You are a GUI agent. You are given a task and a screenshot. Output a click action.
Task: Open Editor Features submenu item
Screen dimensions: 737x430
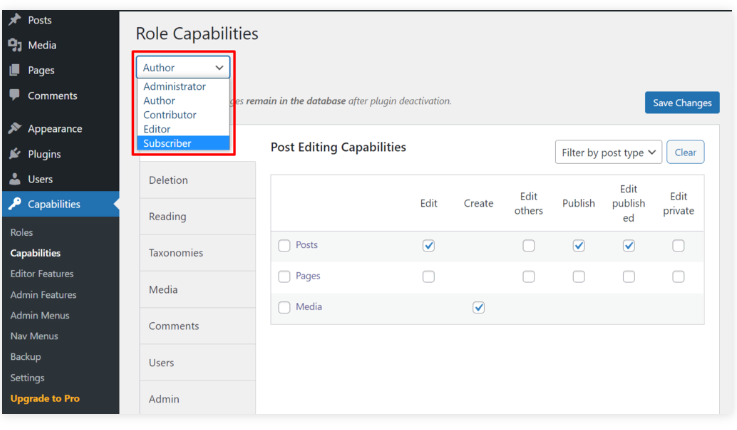[42, 274]
